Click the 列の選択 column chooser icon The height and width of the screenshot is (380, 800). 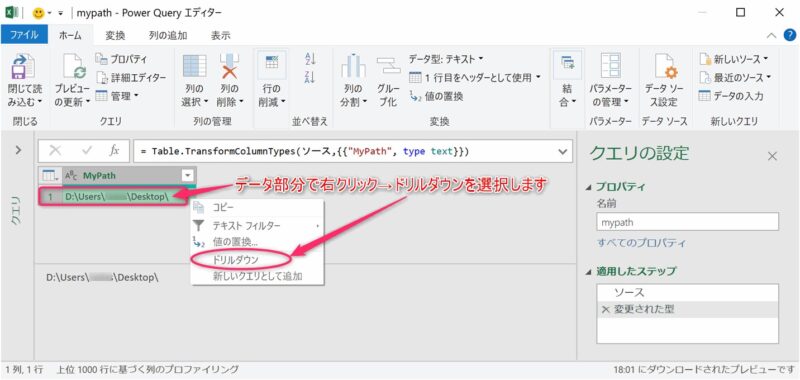194,66
